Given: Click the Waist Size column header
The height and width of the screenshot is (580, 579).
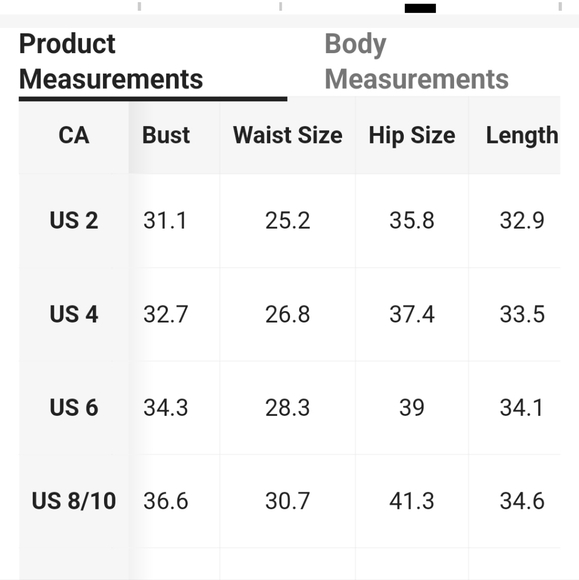Looking at the screenshot, I should [287, 135].
